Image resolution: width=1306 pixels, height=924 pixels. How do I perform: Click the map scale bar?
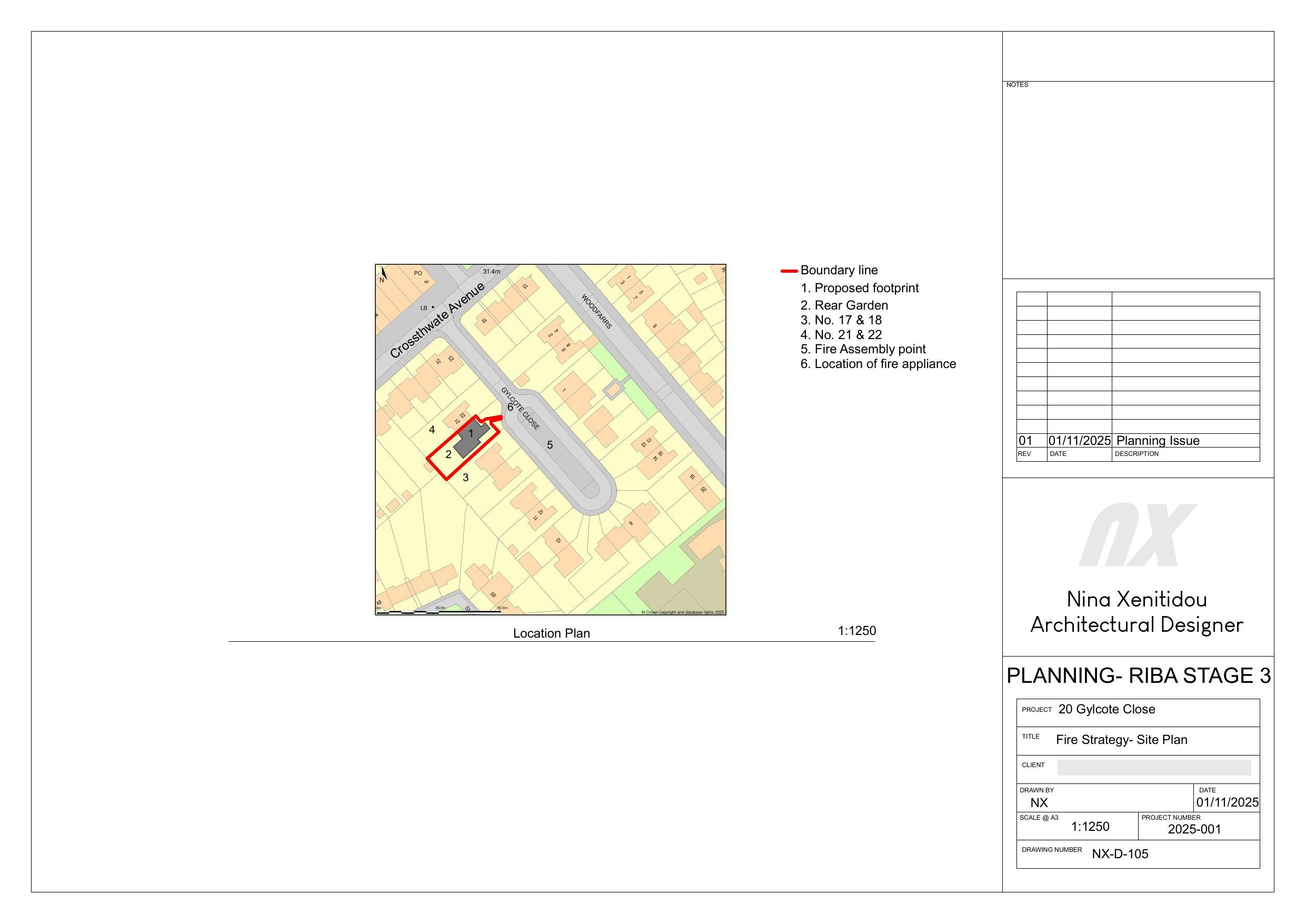(439, 612)
